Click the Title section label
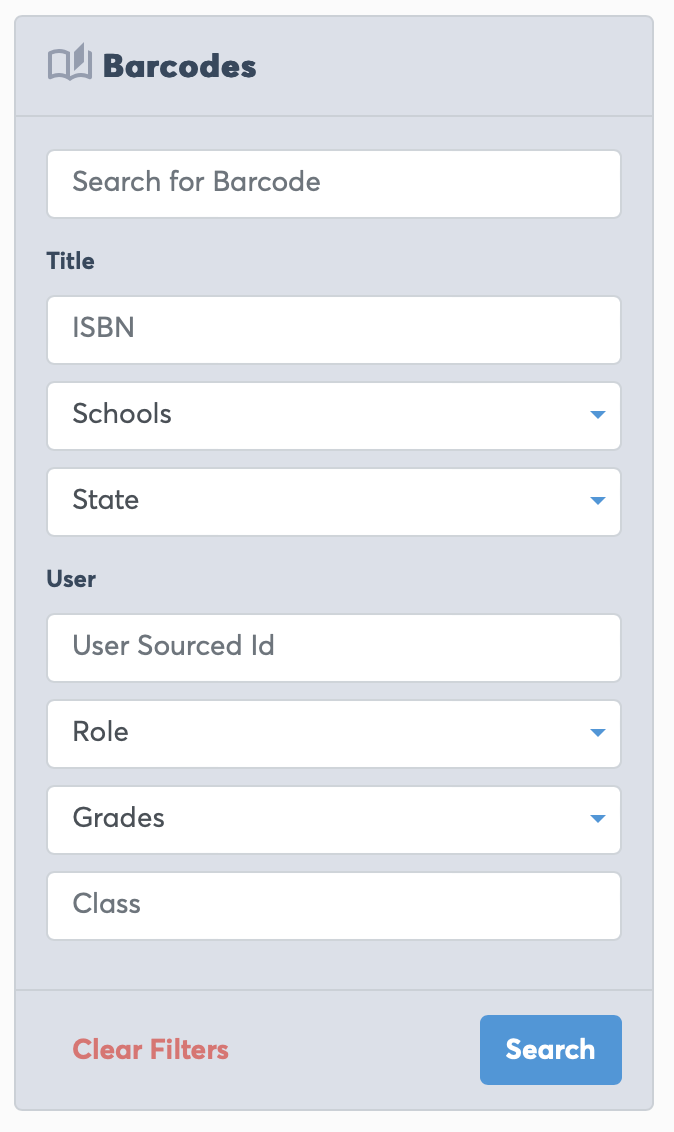674x1132 pixels. pyautogui.click(x=70, y=261)
